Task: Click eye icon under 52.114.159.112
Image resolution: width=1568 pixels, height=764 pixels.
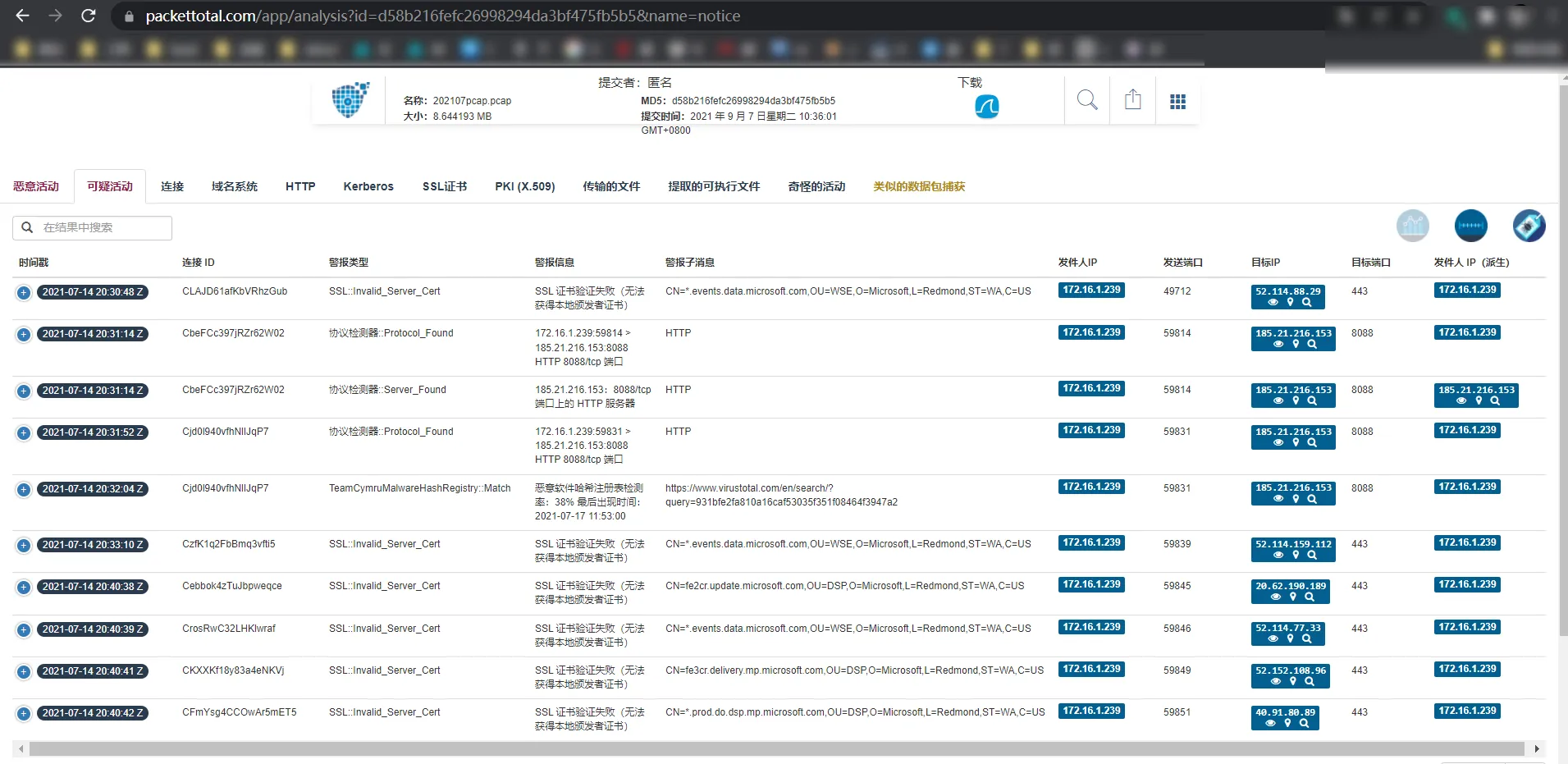Action: pyautogui.click(x=1278, y=555)
